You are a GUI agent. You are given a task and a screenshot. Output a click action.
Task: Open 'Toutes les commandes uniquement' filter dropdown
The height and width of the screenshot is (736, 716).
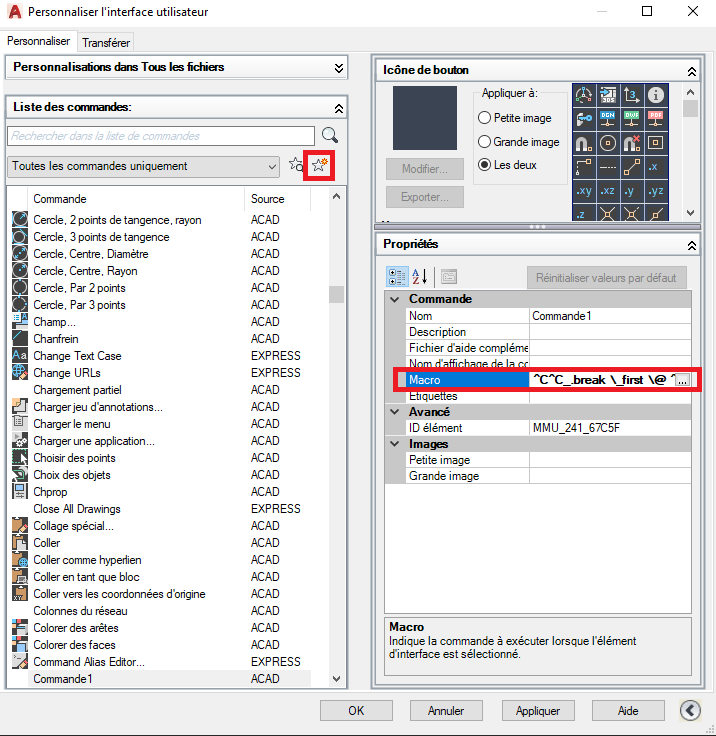[144, 166]
